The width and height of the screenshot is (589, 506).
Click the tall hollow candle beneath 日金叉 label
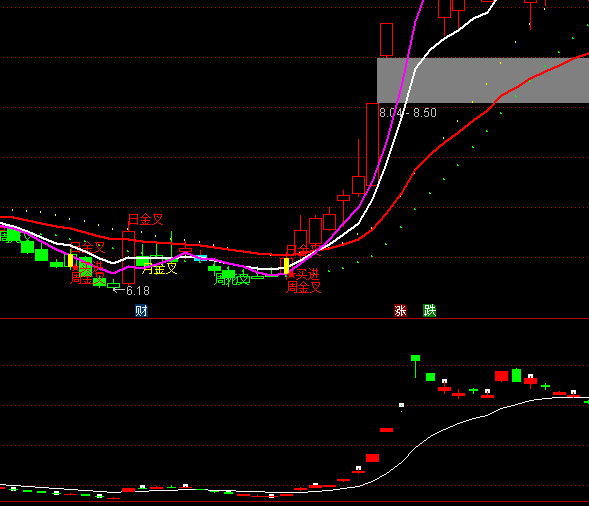point(128,257)
